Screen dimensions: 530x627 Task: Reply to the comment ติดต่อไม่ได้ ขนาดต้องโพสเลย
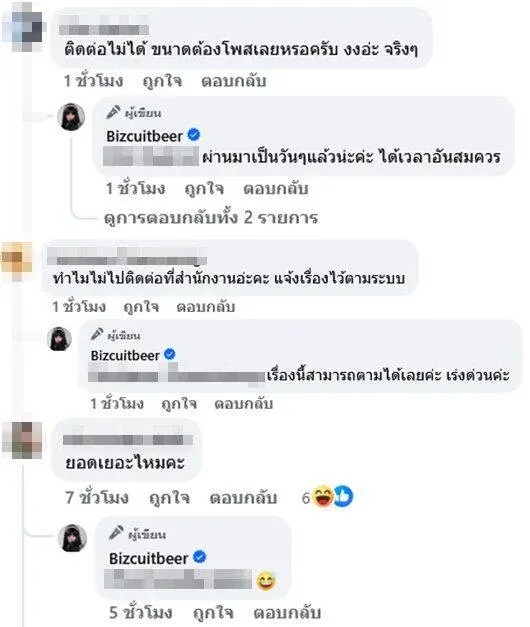tap(234, 81)
